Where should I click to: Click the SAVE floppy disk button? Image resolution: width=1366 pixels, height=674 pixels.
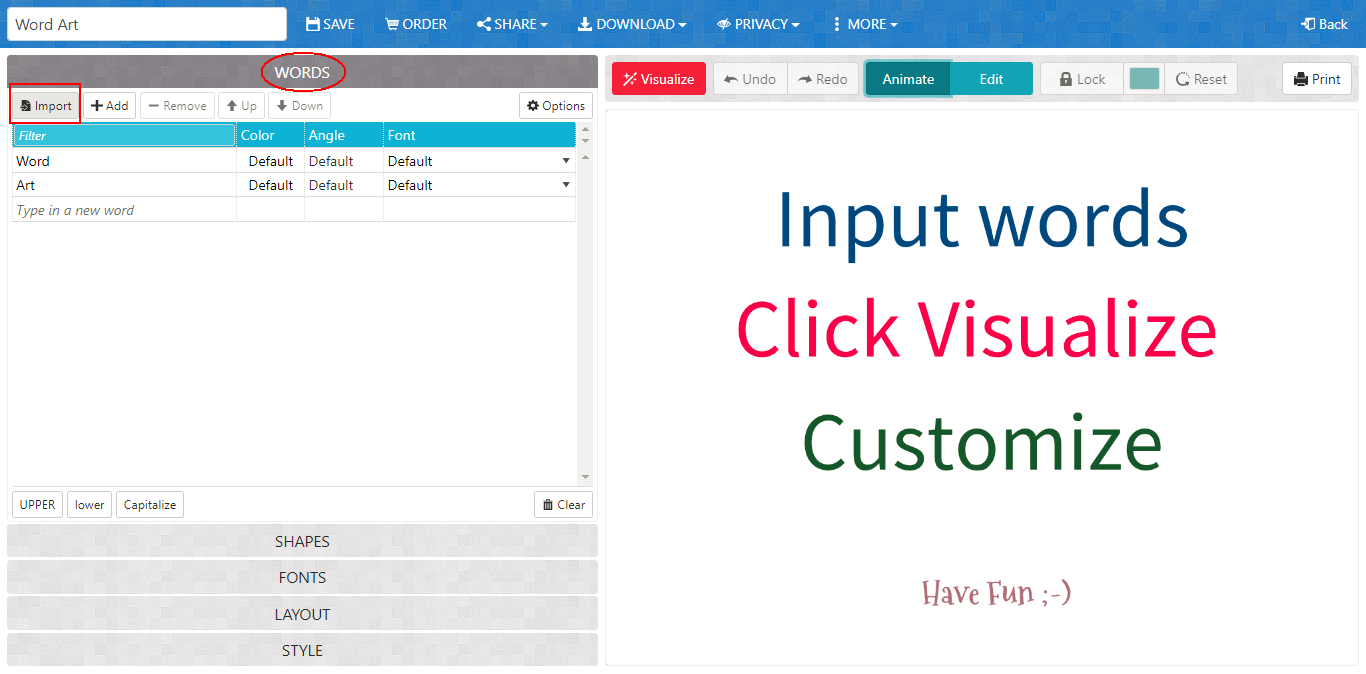click(x=330, y=24)
